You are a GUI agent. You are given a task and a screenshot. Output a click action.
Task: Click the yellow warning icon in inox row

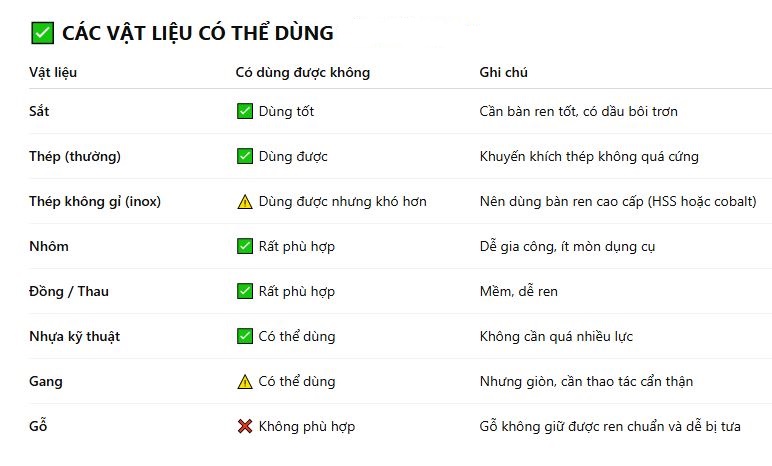[x=245, y=201]
